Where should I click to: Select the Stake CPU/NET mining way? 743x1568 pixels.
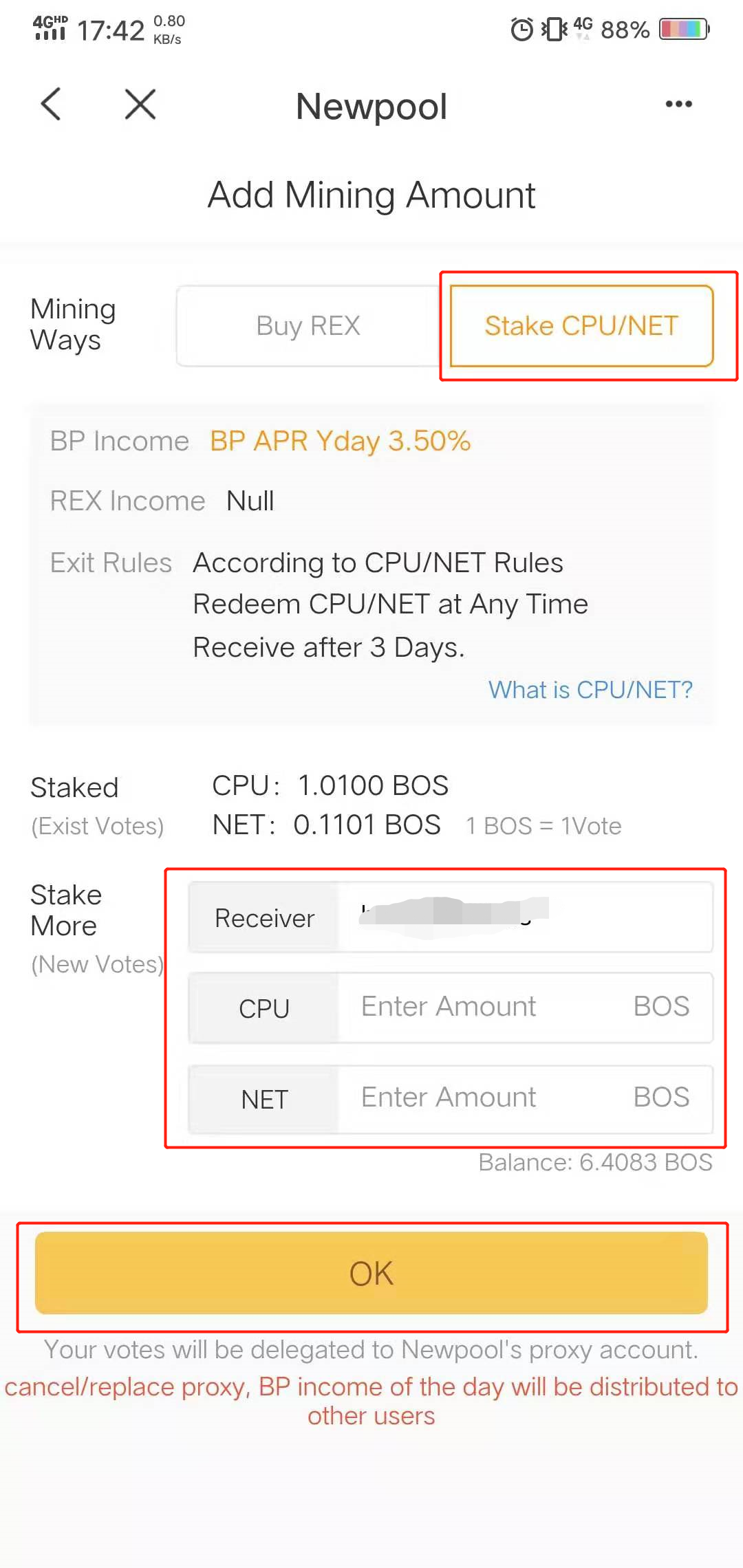tap(581, 326)
